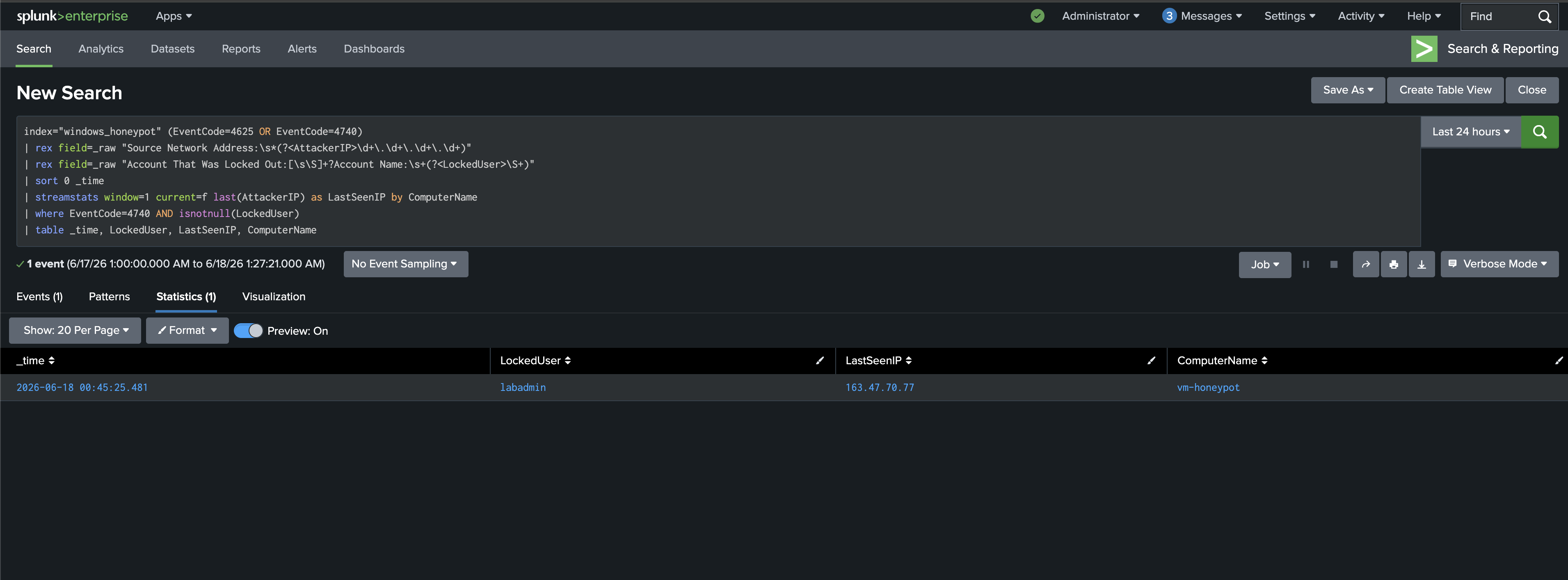The height and width of the screenshot is (580, 1568).
Task: Click the Close button
Action: pyautogui.click(x=1531, y=90)
